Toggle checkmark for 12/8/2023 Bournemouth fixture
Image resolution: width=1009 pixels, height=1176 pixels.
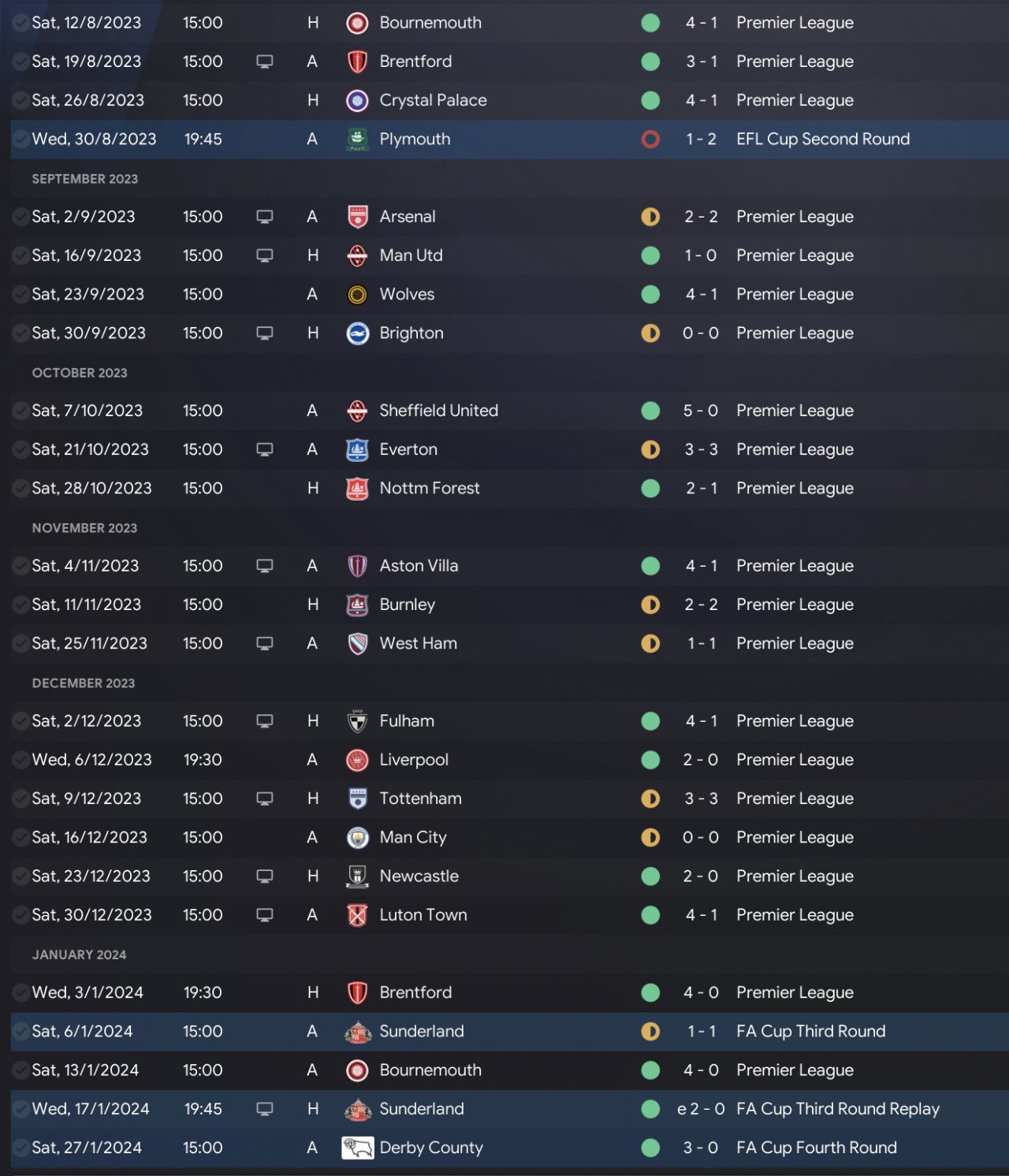coord(20,23)
